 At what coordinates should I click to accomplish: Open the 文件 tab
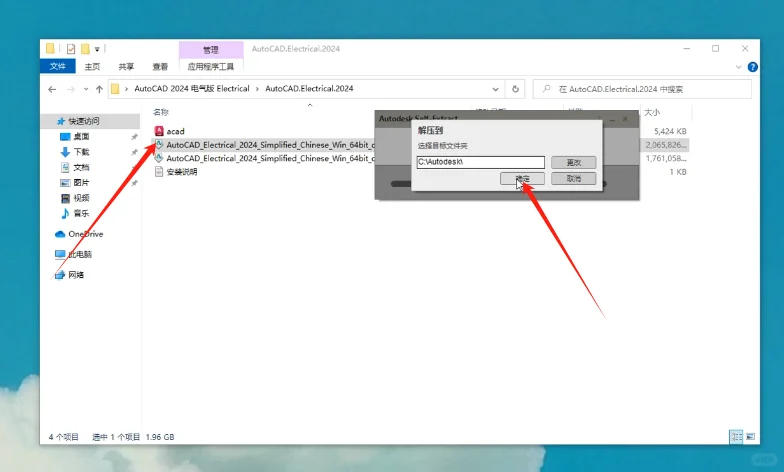(58, 66)
